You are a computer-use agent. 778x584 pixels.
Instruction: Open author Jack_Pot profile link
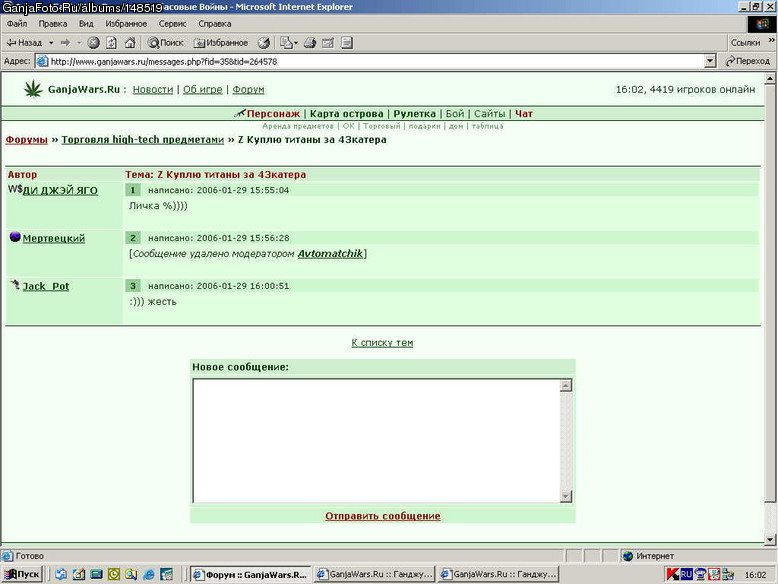pos(46,286)
